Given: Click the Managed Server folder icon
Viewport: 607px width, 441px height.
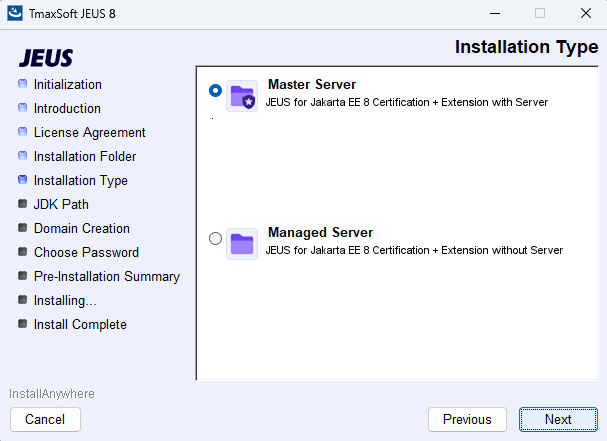Looking at the screenshot, I should click(x=242, y=243).
